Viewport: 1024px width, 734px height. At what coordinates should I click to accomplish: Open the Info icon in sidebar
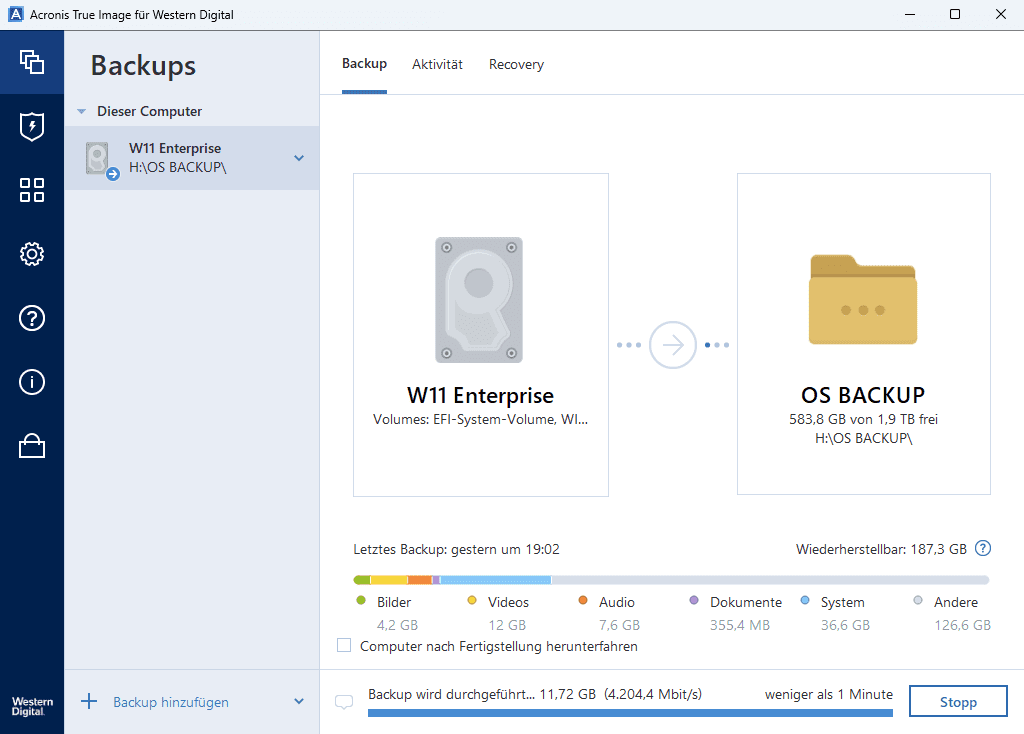pyautogui.click(x=32, y=382)
